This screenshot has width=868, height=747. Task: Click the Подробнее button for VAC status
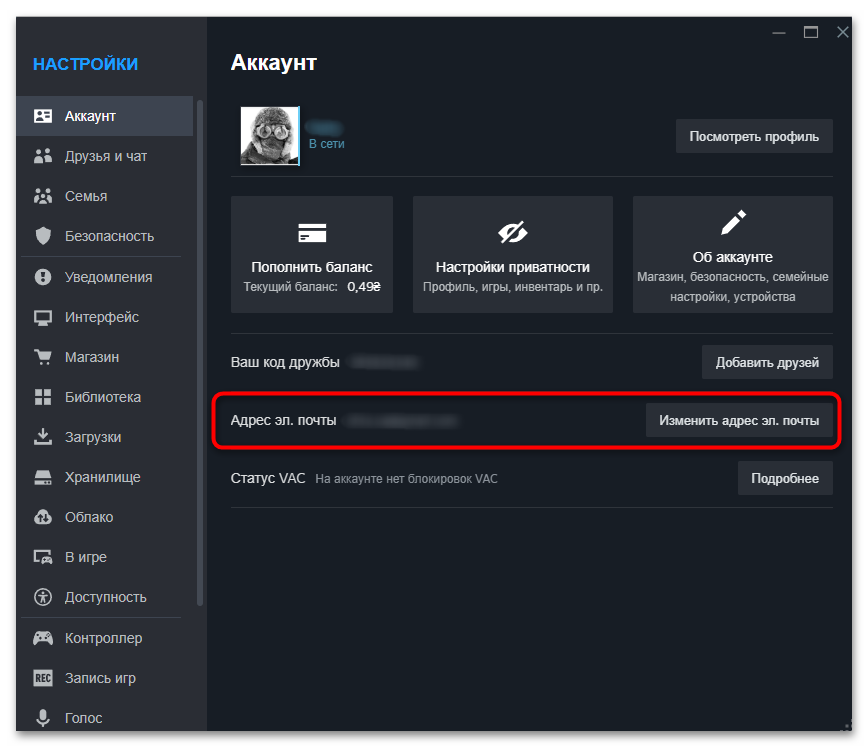point(785,478)
